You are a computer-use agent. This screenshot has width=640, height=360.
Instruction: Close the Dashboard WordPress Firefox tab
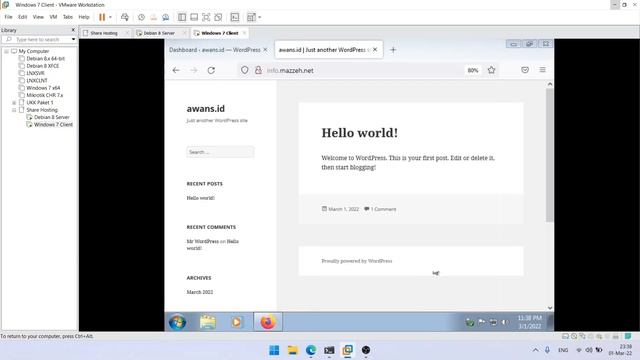tap(265, 50)
